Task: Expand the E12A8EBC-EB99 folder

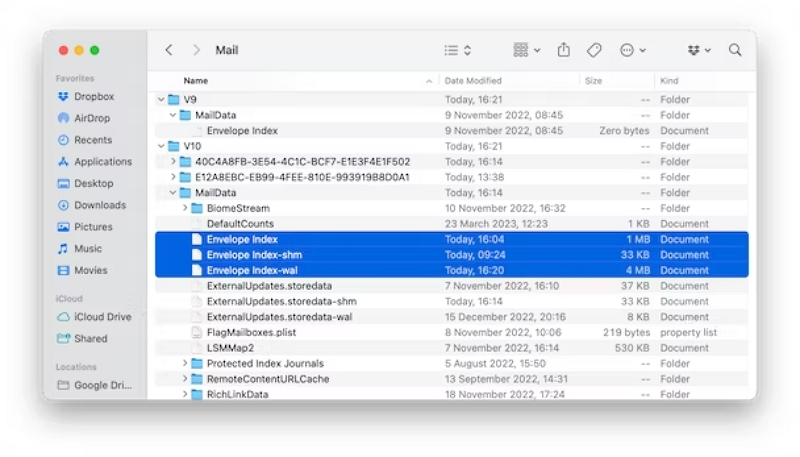Action: (x=173, y=177)
